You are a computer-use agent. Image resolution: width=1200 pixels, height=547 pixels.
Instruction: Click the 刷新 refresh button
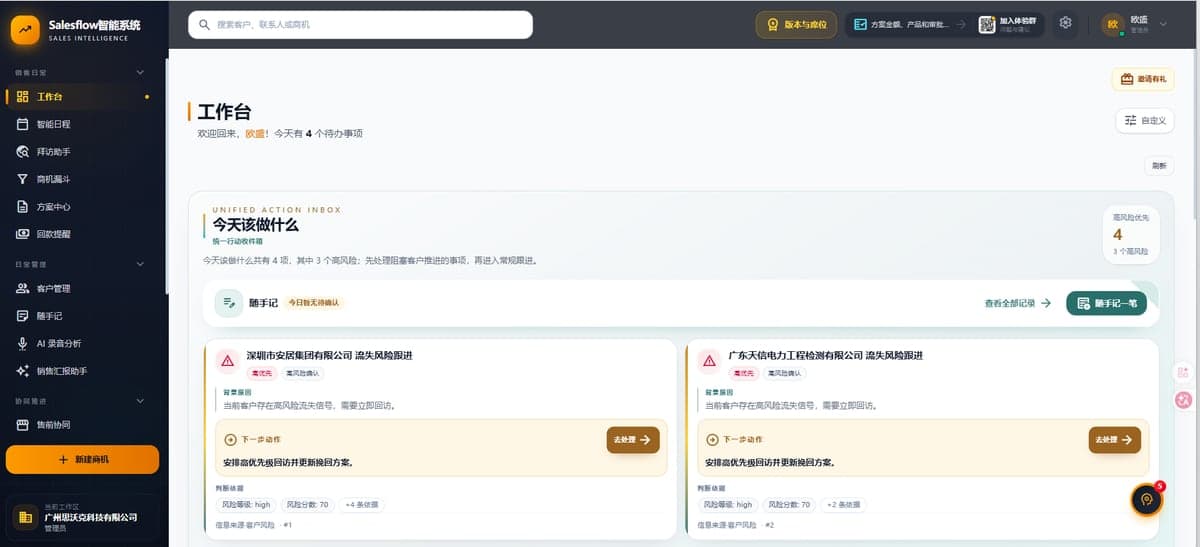[x=1159, y=166]
